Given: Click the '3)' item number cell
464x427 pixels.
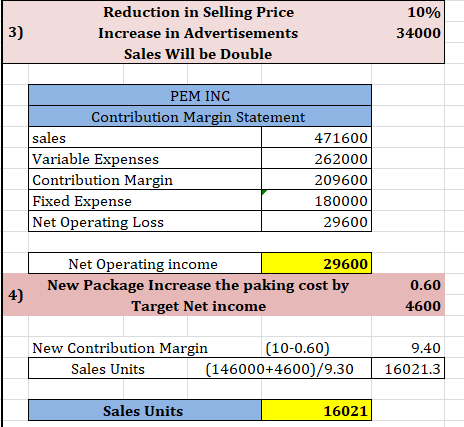Looking at the screenshot, I should (16, 33).
